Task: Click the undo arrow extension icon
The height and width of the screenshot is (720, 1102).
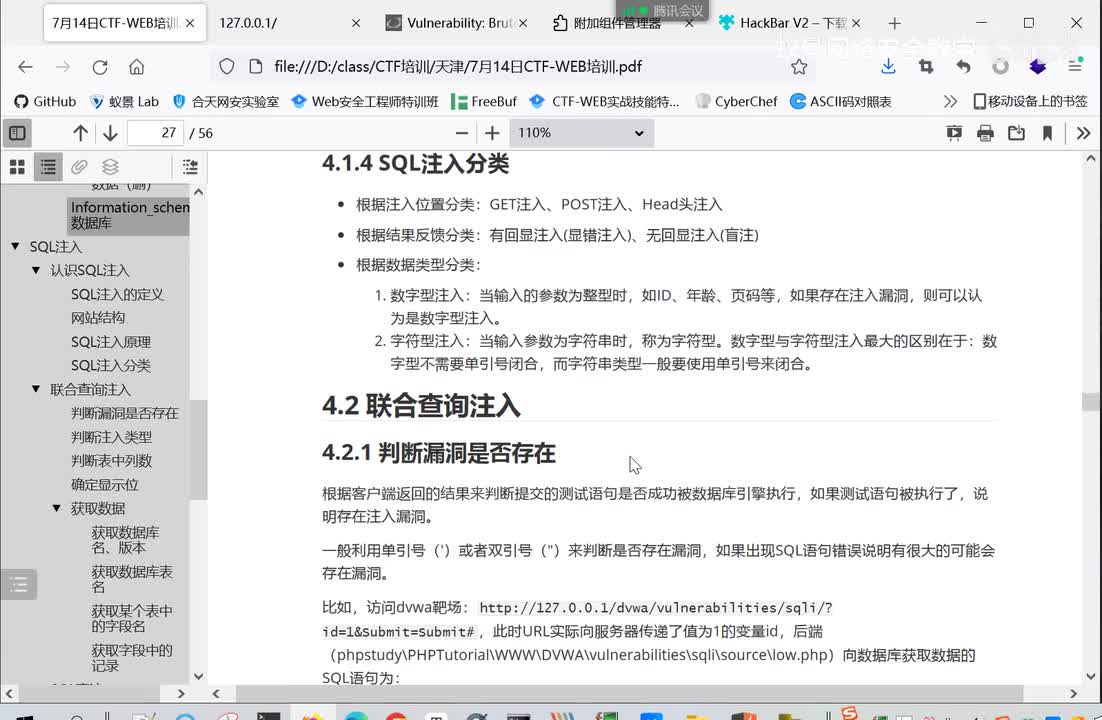Action: click(963, 67)
